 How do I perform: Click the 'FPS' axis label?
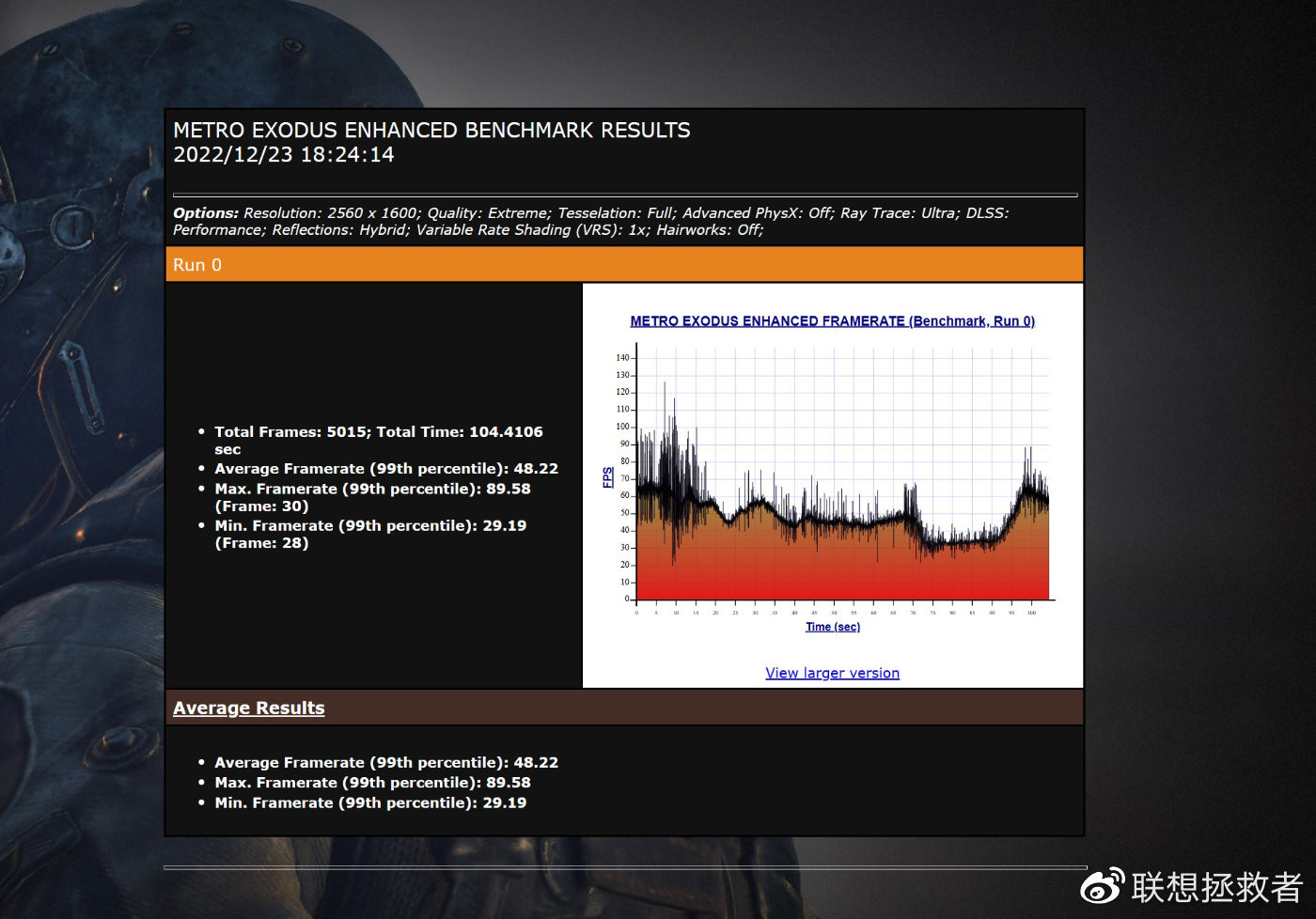(x=607, y=476)
